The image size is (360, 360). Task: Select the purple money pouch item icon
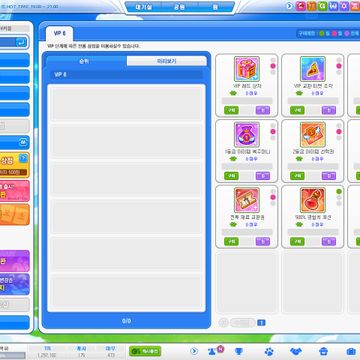coord(247,134)
